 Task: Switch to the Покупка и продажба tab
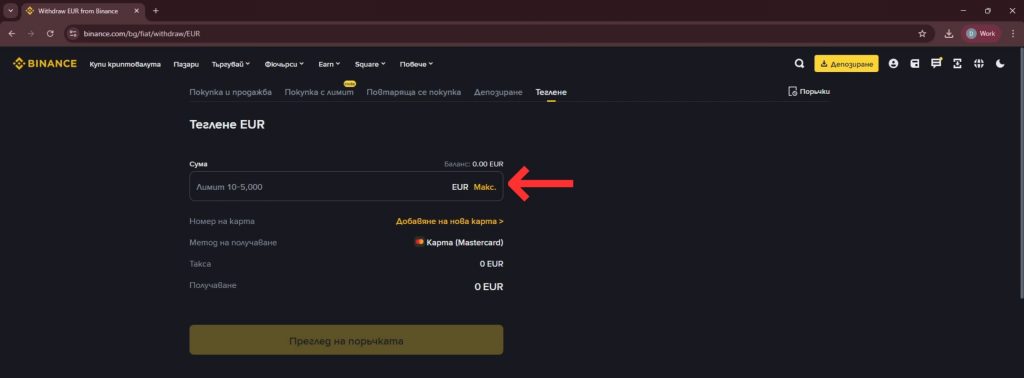(x=231, y=92)
